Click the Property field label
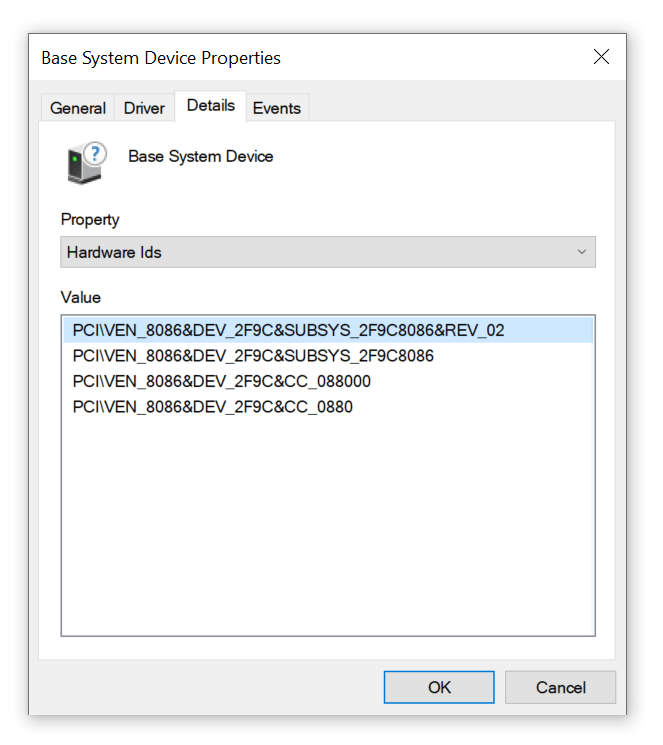The image size is (663, 745). pos(90,220)
